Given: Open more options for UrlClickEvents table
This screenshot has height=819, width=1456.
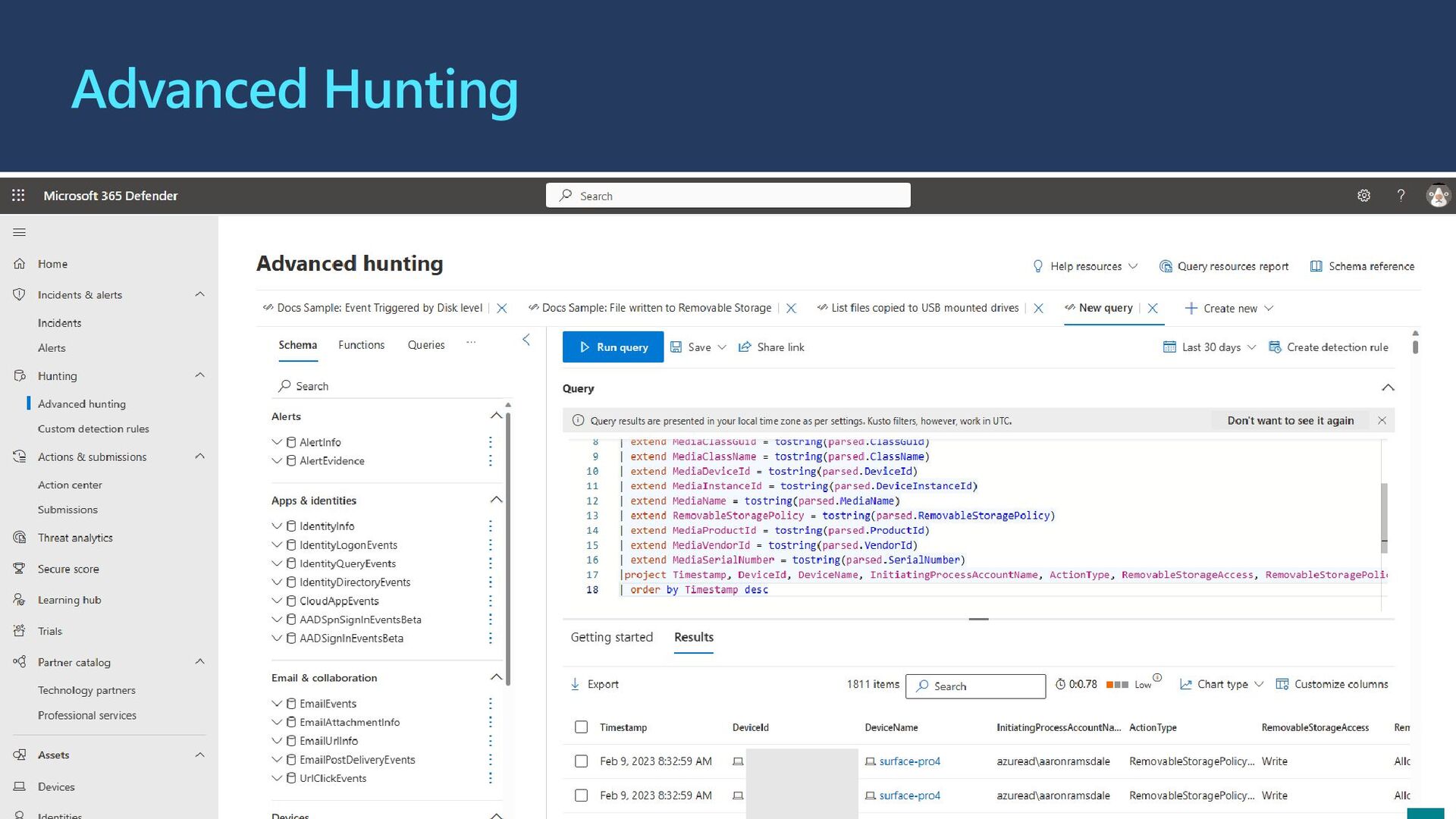Looking at the screenshot, I should (491, 778).
